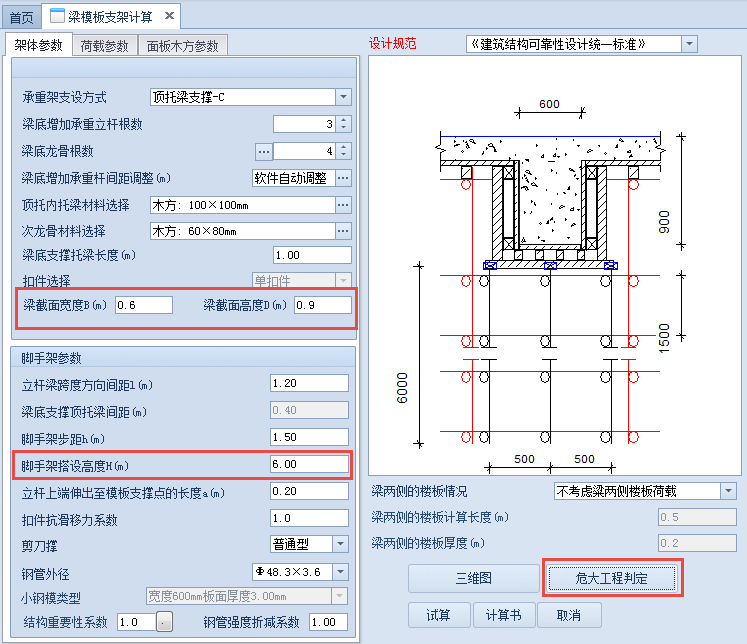Viewport: 747px width, 644px height.
Task: Click the 脚手架搭设高度H input field
Action: (x=309, y=465)
